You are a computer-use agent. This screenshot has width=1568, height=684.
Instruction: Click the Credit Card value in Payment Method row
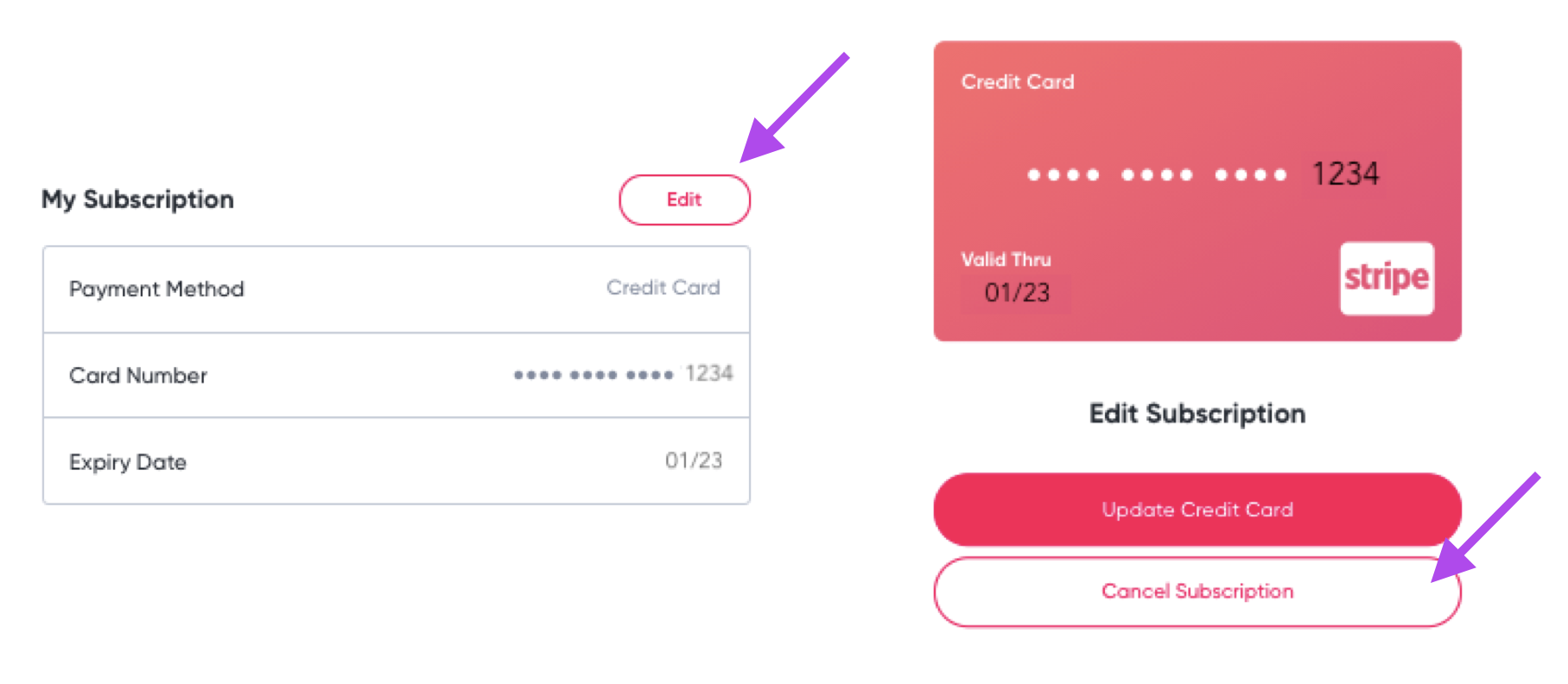click(663, 288)
